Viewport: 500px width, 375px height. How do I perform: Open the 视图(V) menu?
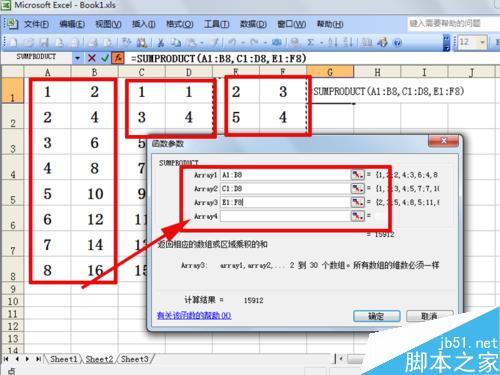(x=108, y=24)
